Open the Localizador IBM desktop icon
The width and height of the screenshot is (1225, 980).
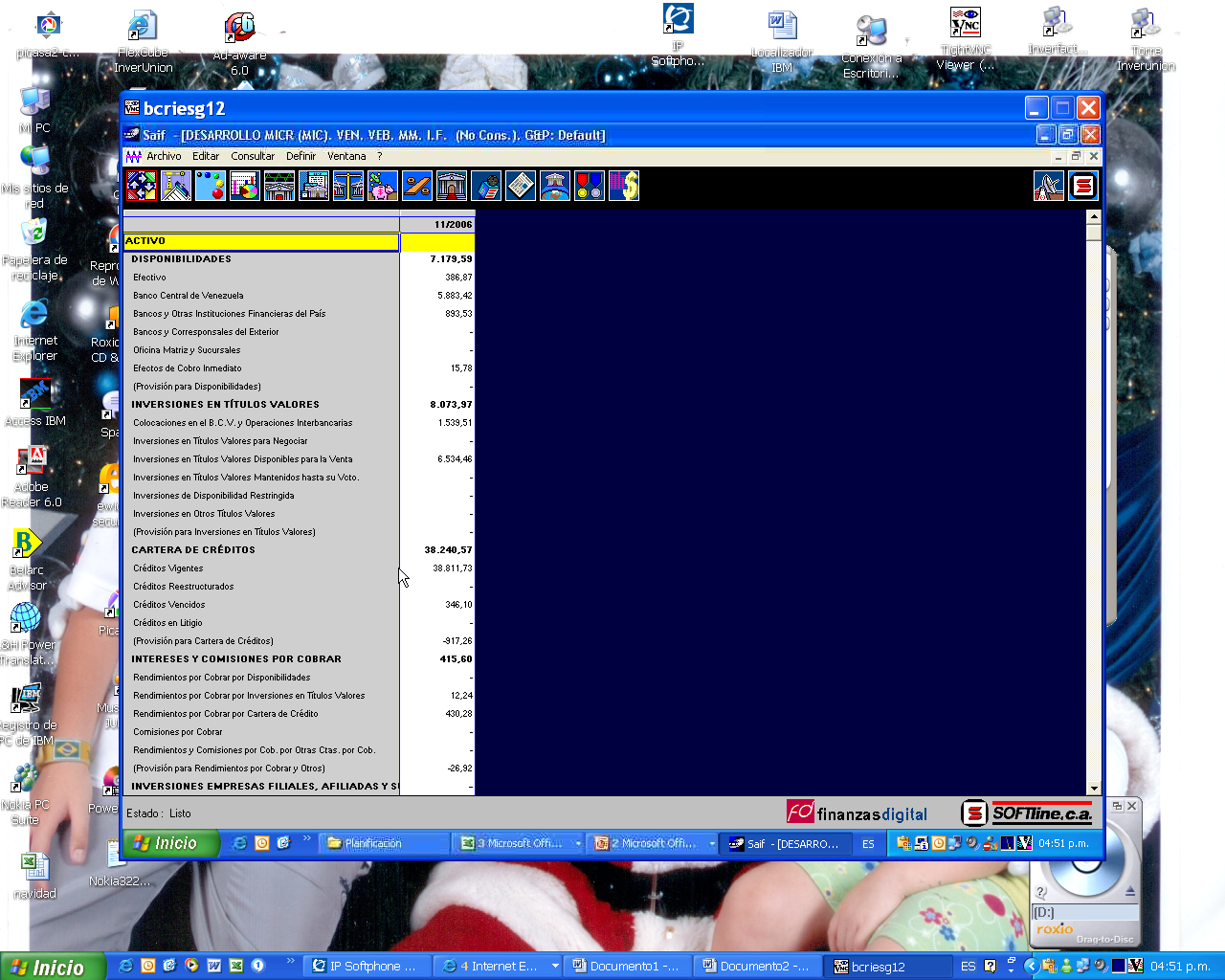(782, 42)
